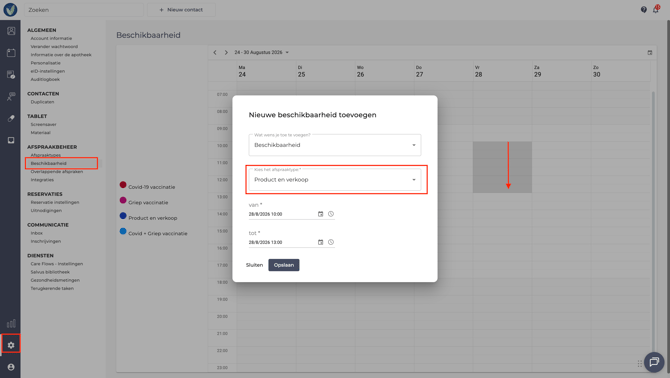
Task: Click the 'Covid-19 vaccinatie' legend label
Action: pos(152,187)
